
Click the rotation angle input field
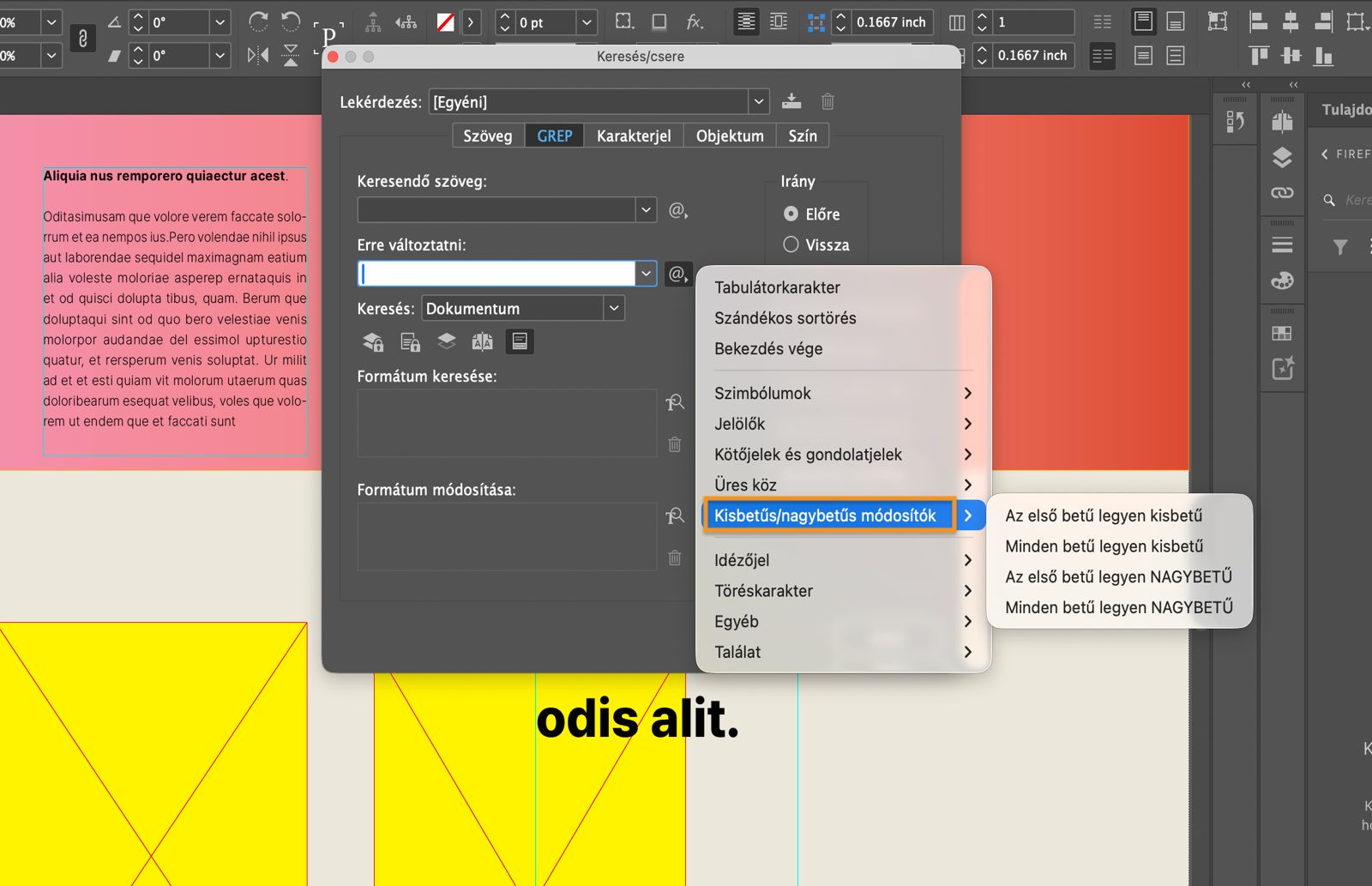click(x=179, y=22)
